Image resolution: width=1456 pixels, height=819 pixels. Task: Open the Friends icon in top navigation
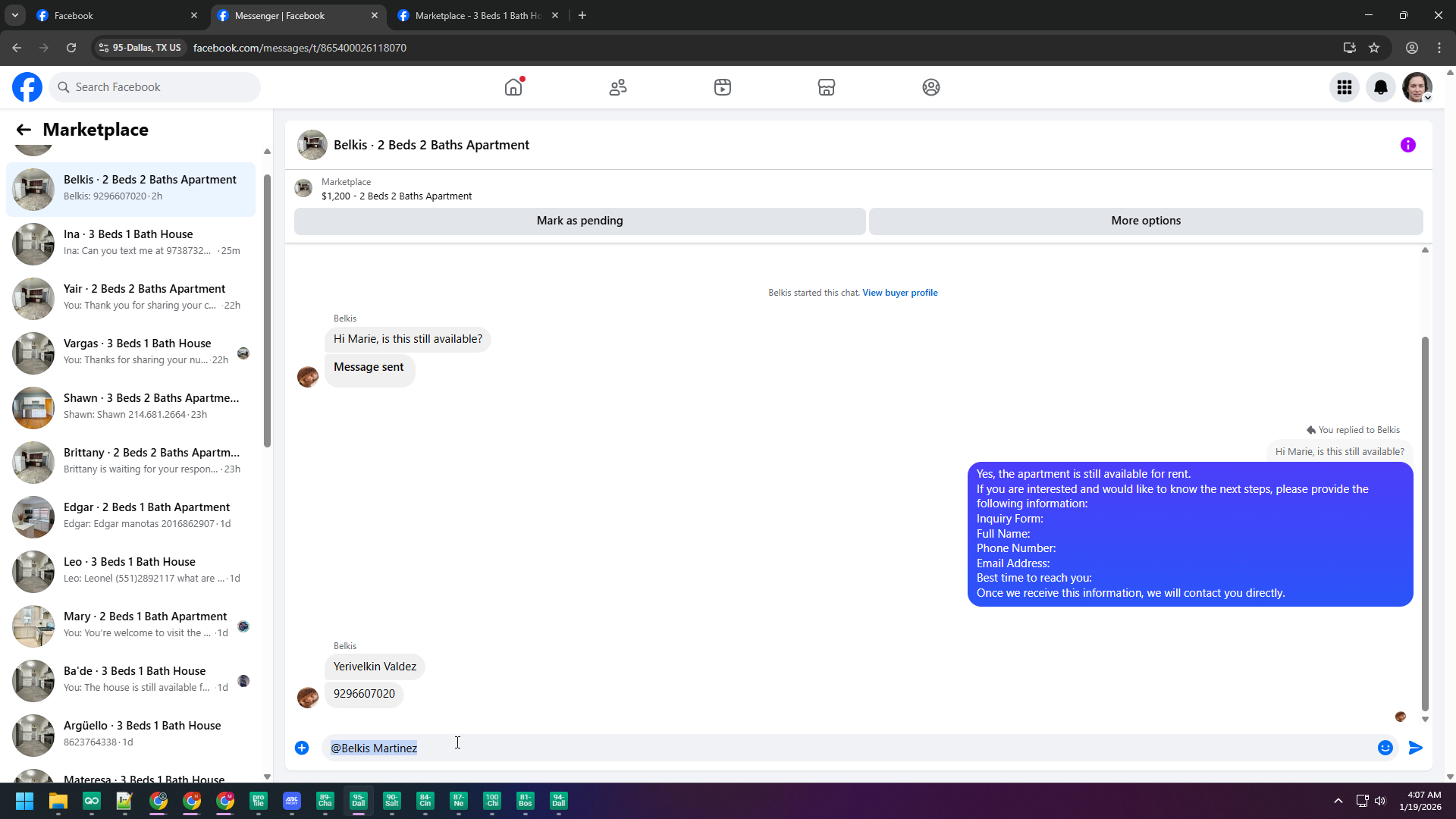618,87
